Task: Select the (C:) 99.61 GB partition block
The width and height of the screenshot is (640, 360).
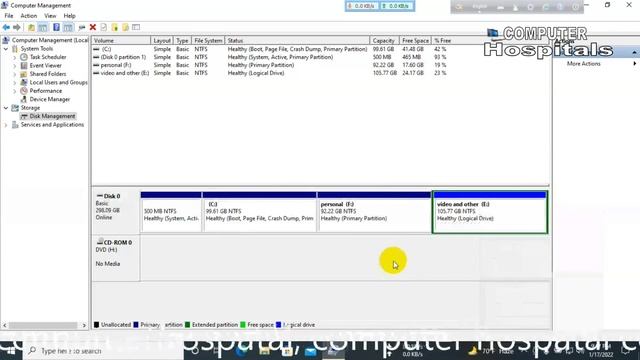Action: 260,212
